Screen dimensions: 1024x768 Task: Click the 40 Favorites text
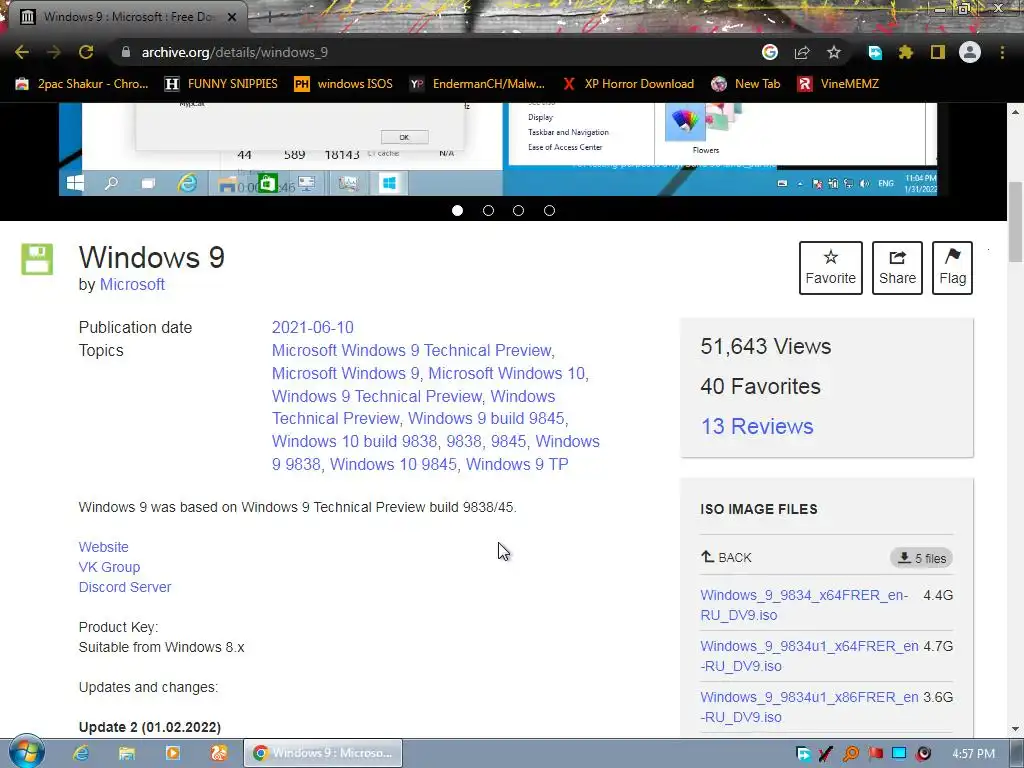click(760, 386)
